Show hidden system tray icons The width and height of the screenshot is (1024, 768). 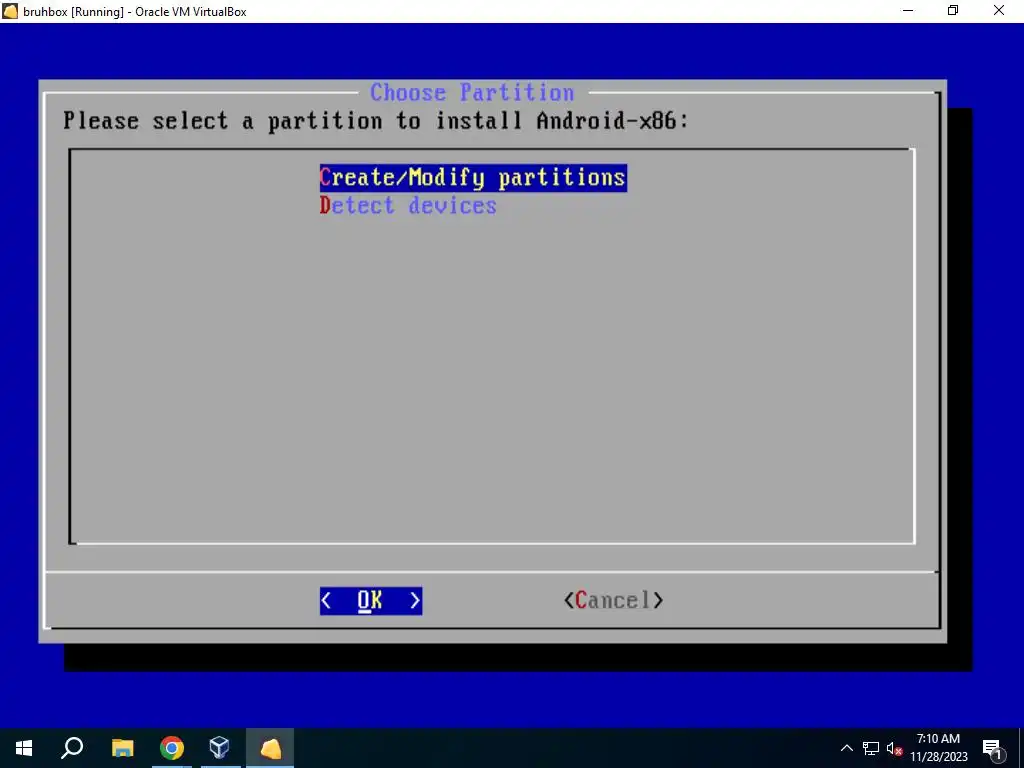[846, 748]
